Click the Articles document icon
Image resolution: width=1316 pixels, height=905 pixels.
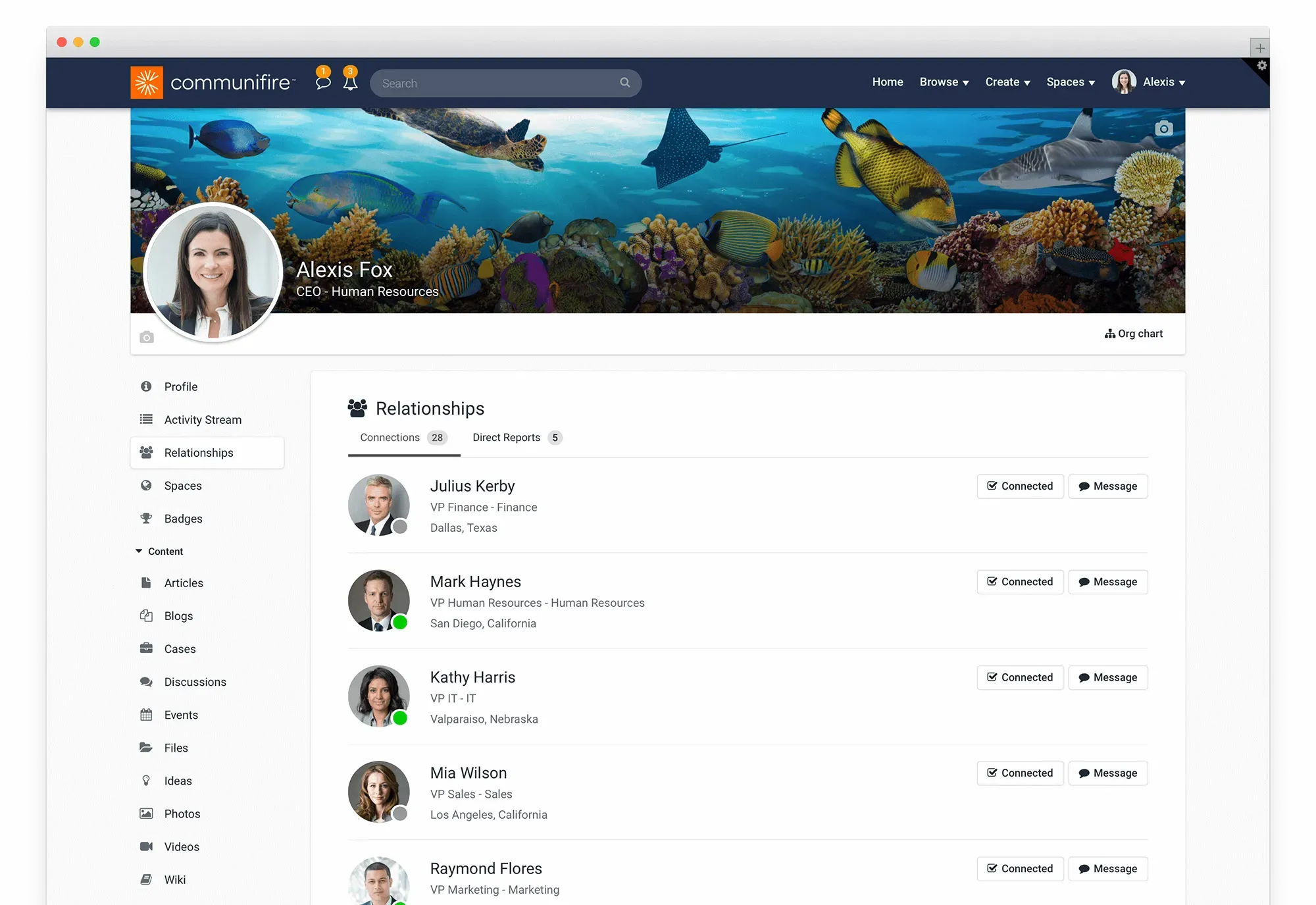pos(146,582)
